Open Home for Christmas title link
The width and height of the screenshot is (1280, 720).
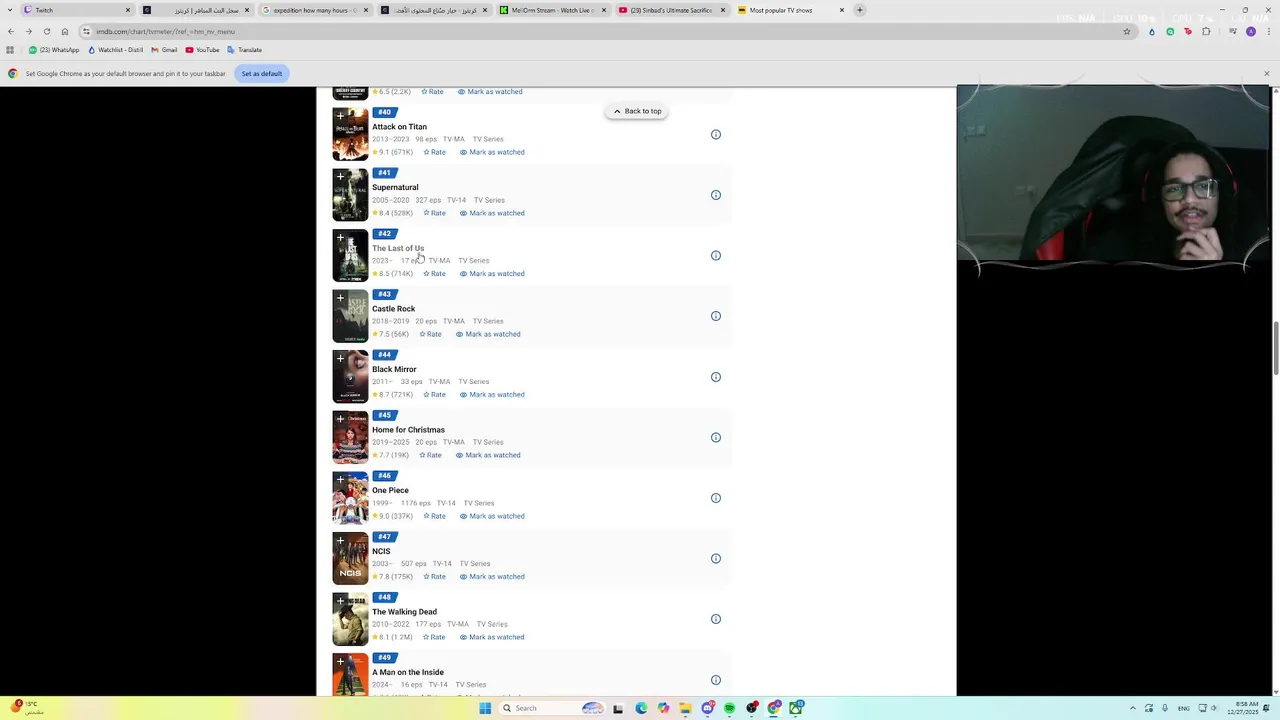[408, 430]
